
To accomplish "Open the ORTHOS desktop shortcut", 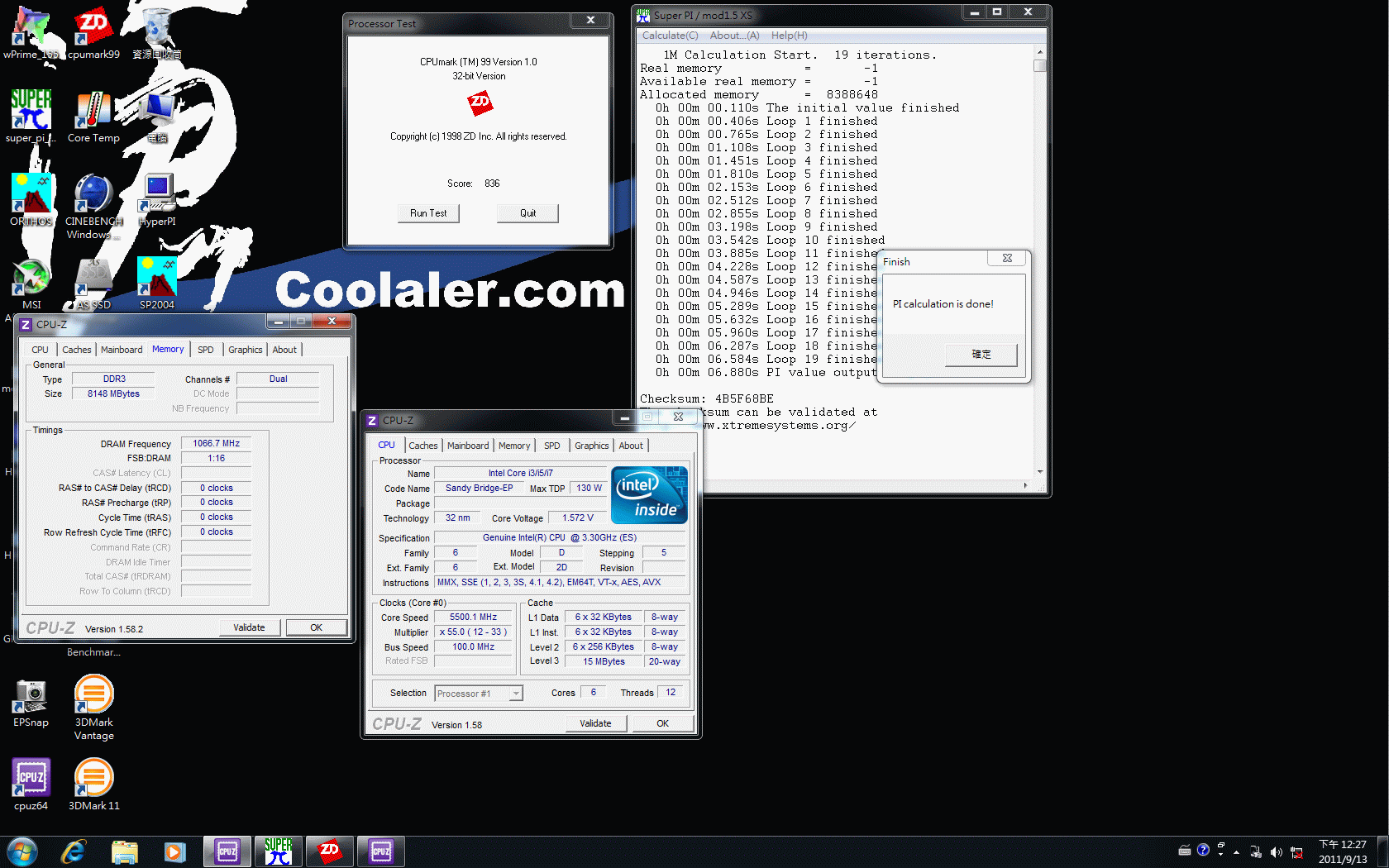I will point(31,200).
